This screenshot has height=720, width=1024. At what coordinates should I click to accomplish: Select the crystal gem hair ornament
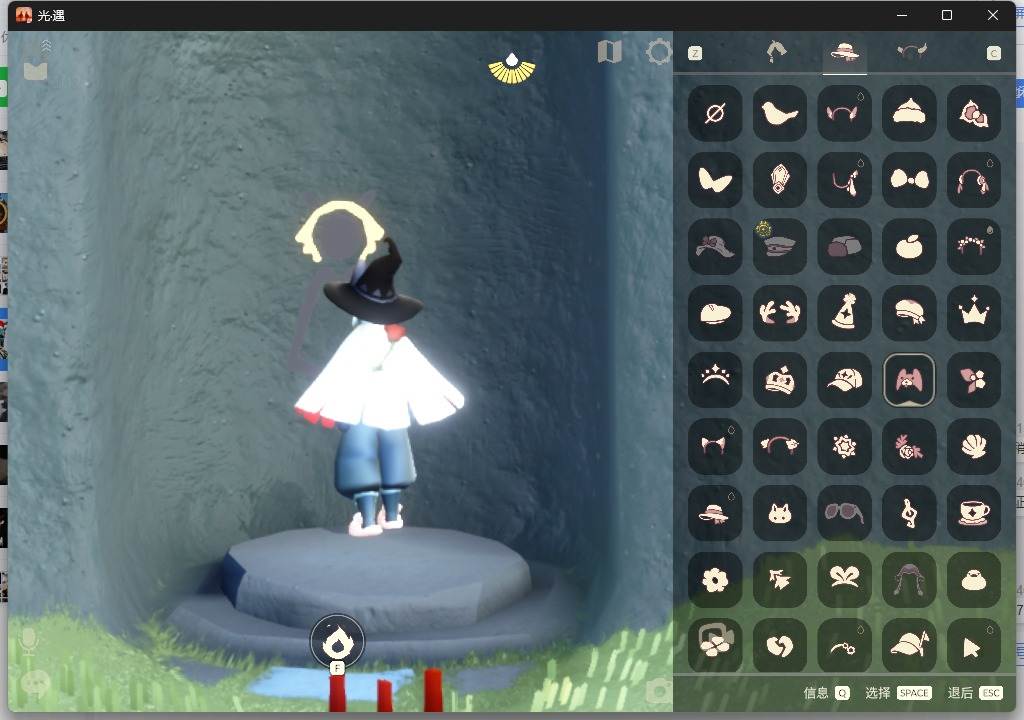(x=780, y=180)
